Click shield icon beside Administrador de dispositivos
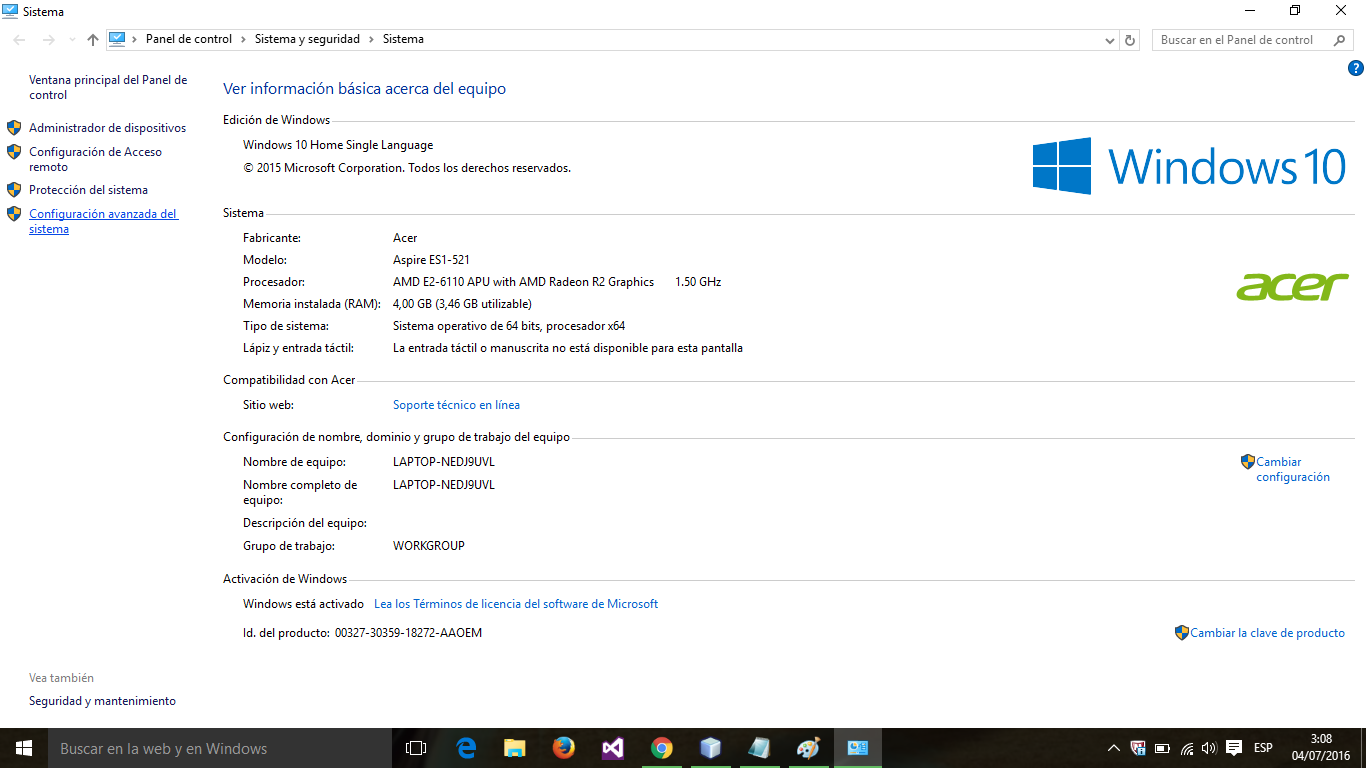This screenshot has width=1366, height=768. pyautogui.click(x=14, y=128)
